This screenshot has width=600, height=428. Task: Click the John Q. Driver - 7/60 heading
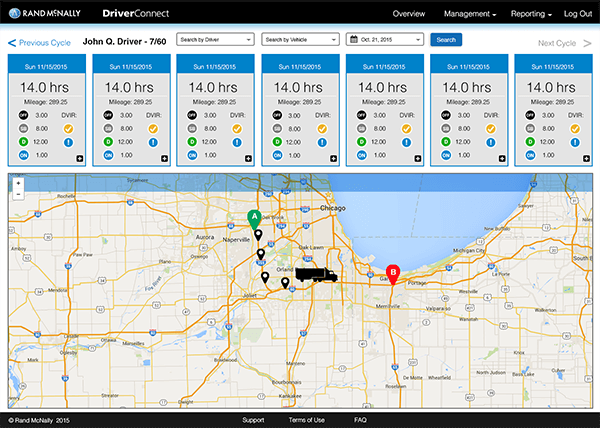coord(125,42)
